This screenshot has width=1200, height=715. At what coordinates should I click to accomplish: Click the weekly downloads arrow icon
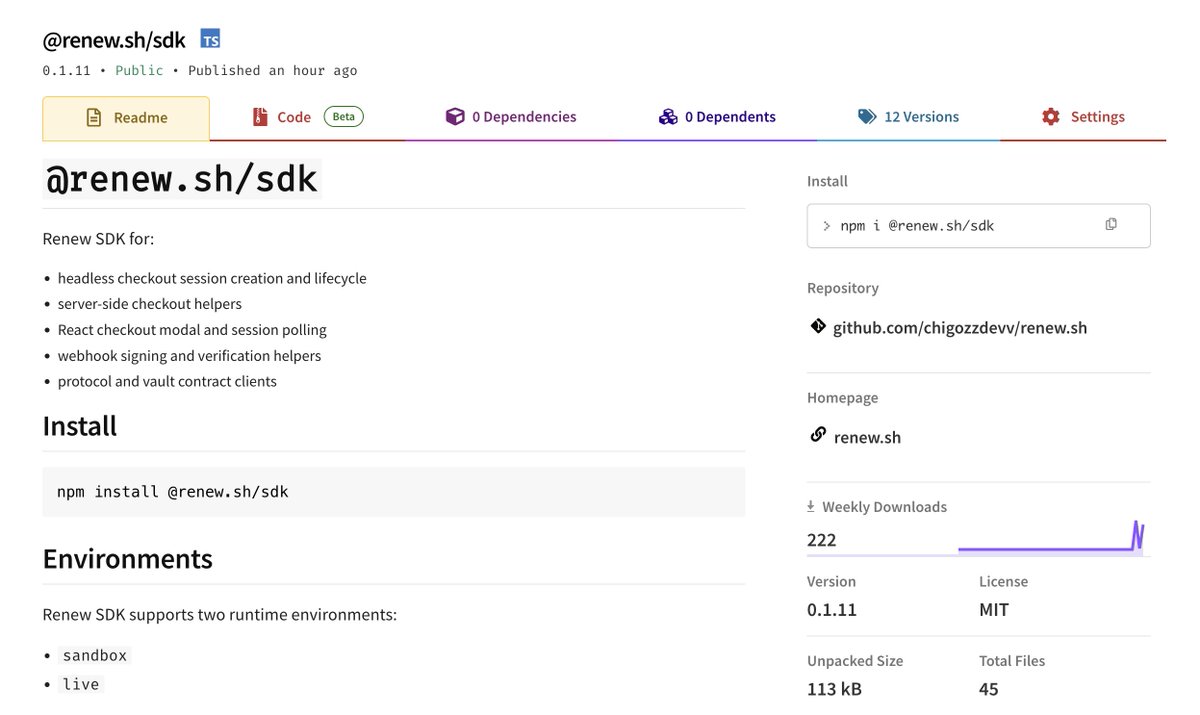point(811,507)
